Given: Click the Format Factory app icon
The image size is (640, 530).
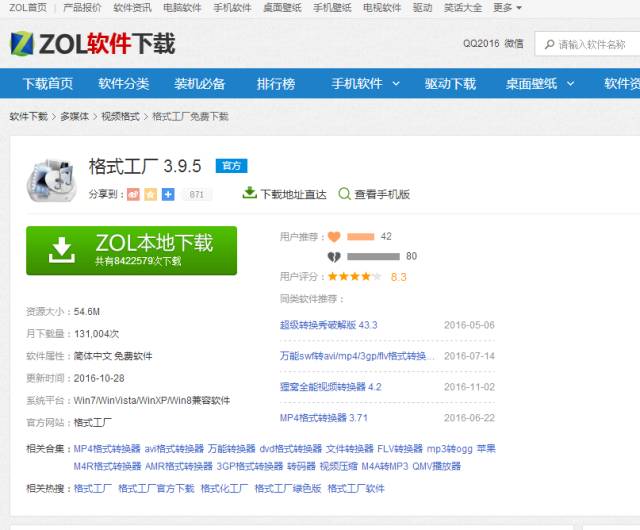Looking at the screenshot, I should [x=52, y=180].
